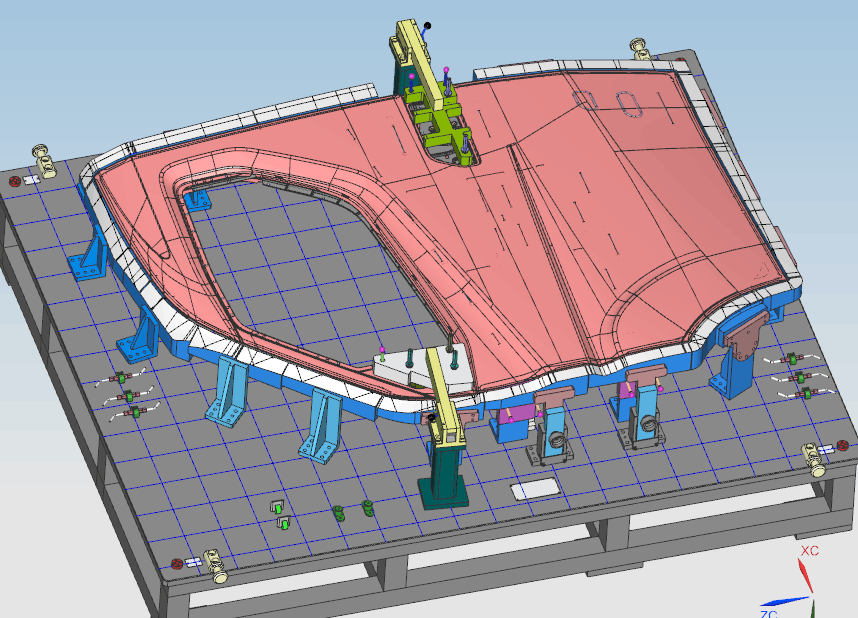Pick the dark teal pedestal of the lower clamp

[446, 473]
